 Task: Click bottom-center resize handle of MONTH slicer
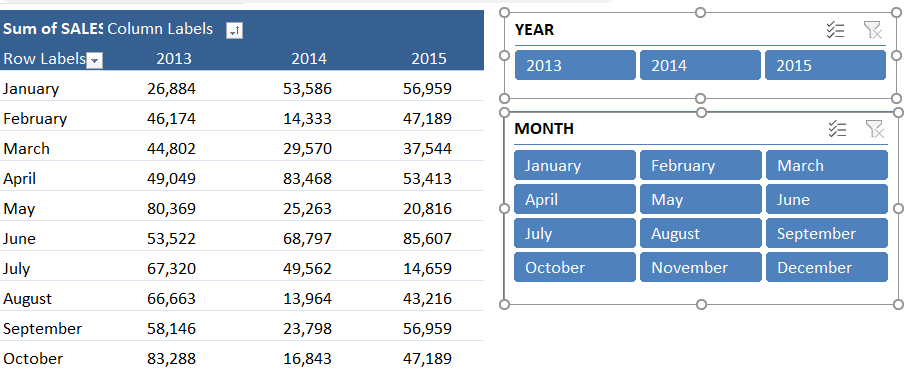[x=701, y=304]
